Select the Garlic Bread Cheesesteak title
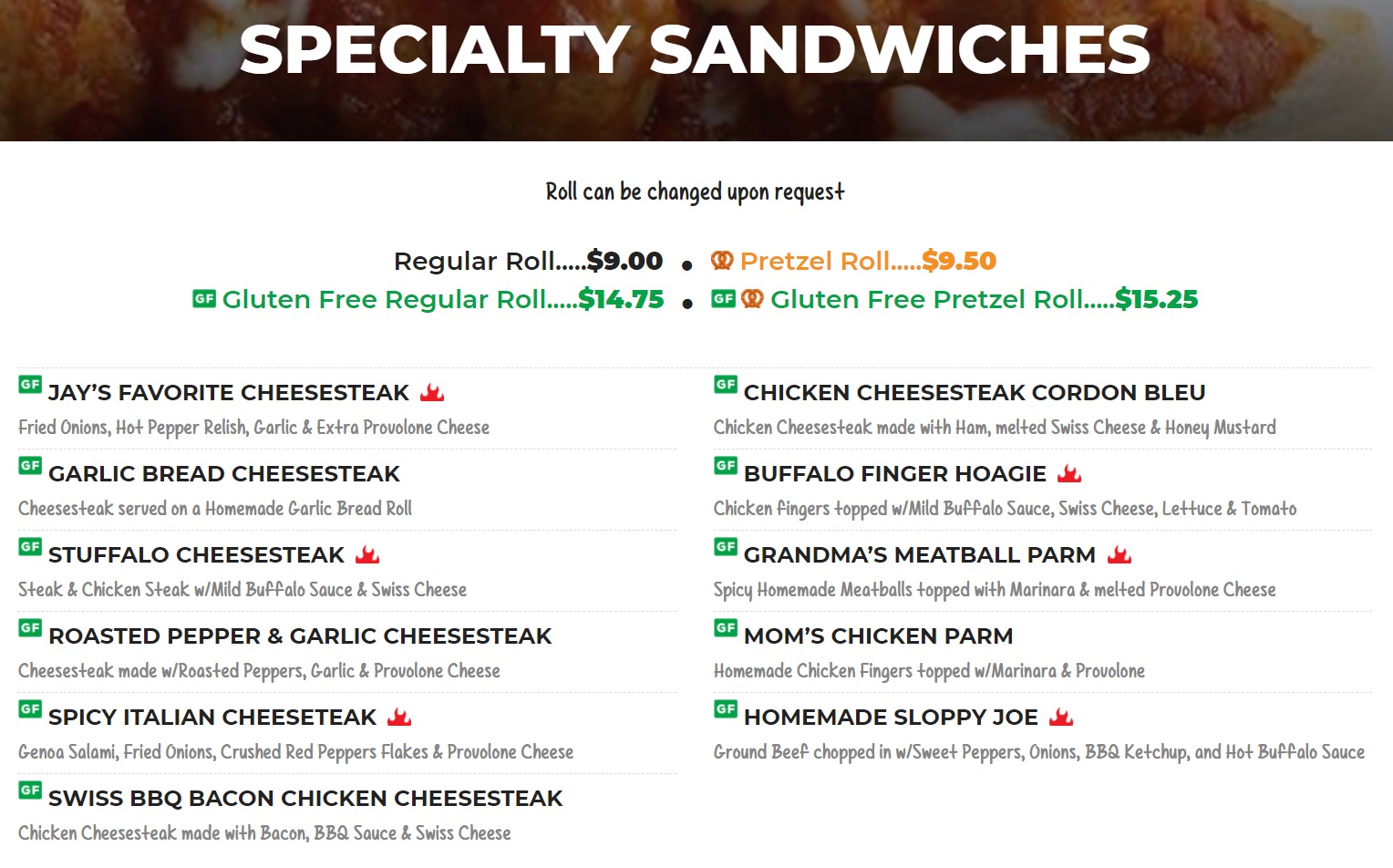The height and width of the screenshot is (868, 1393). (224, 474)
